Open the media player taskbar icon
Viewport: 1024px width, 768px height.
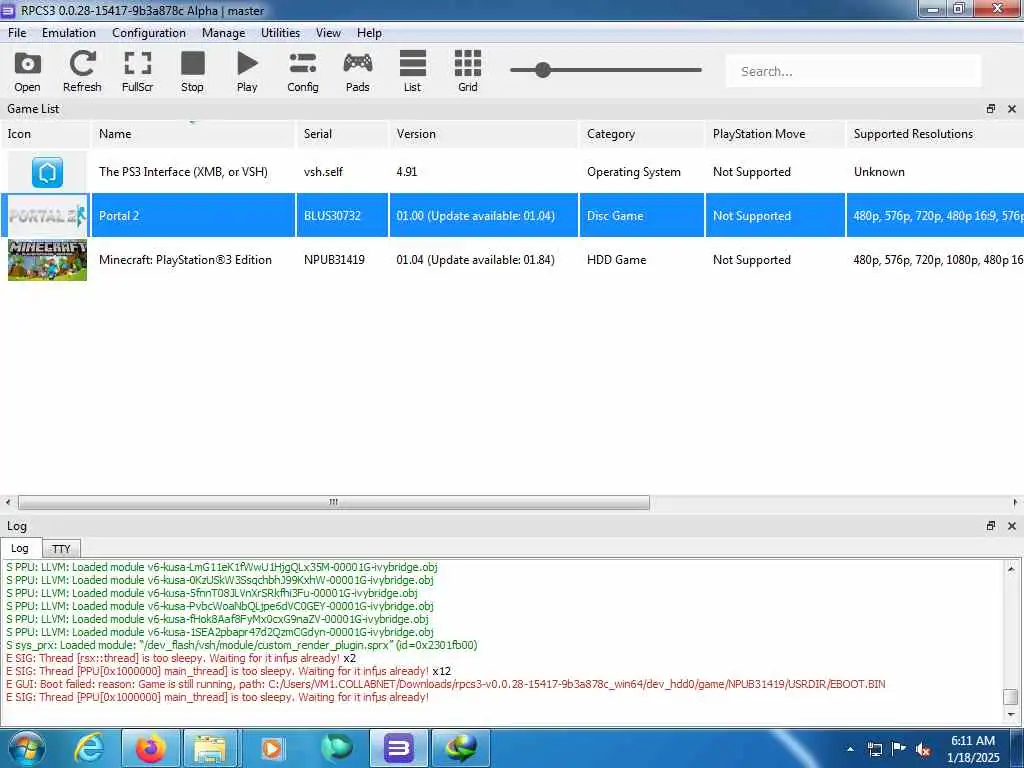click(x=272, y=748)
